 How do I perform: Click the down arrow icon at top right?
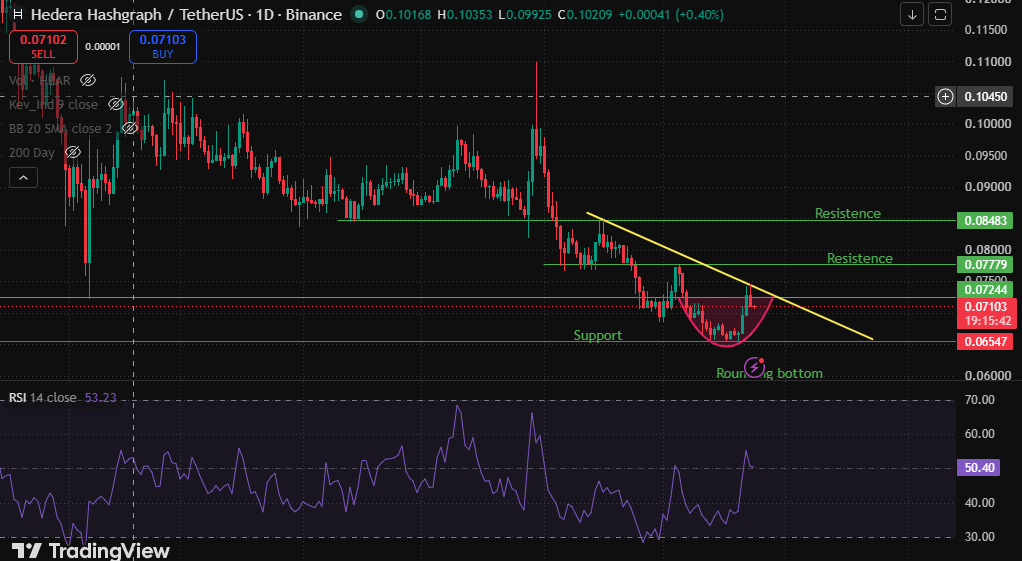click(x=912, y=14)
